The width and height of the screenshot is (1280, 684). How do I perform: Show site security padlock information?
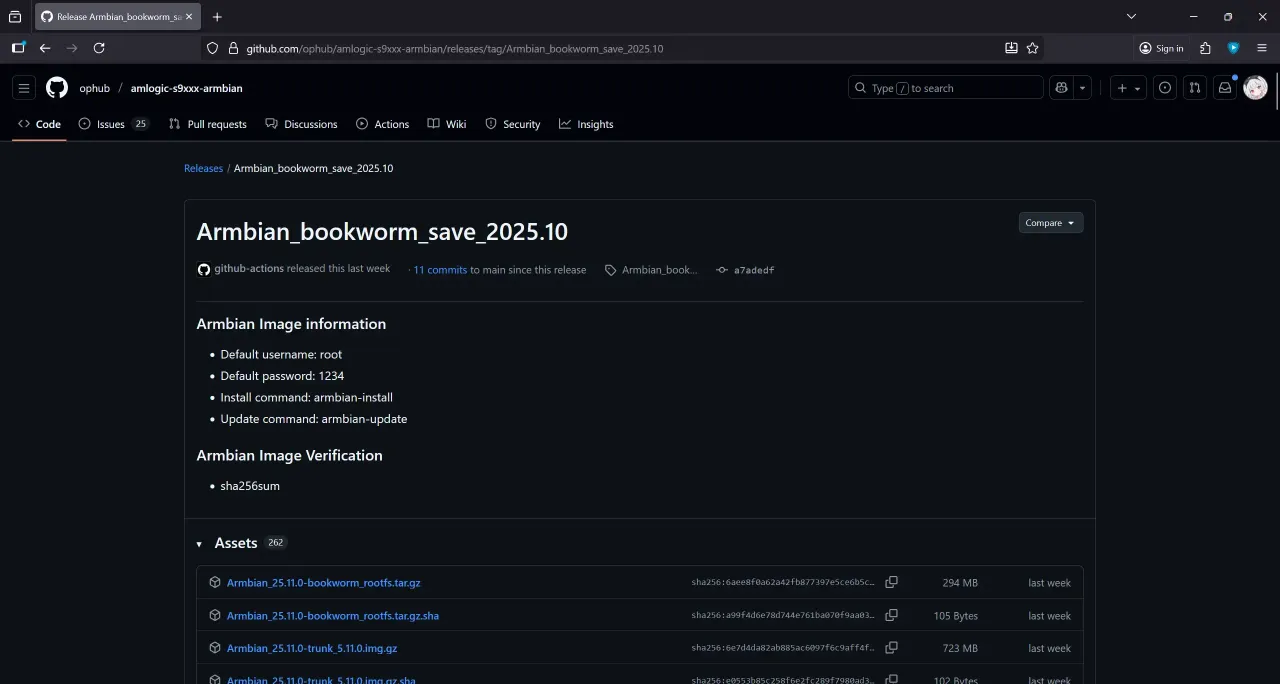pos(234,48)
